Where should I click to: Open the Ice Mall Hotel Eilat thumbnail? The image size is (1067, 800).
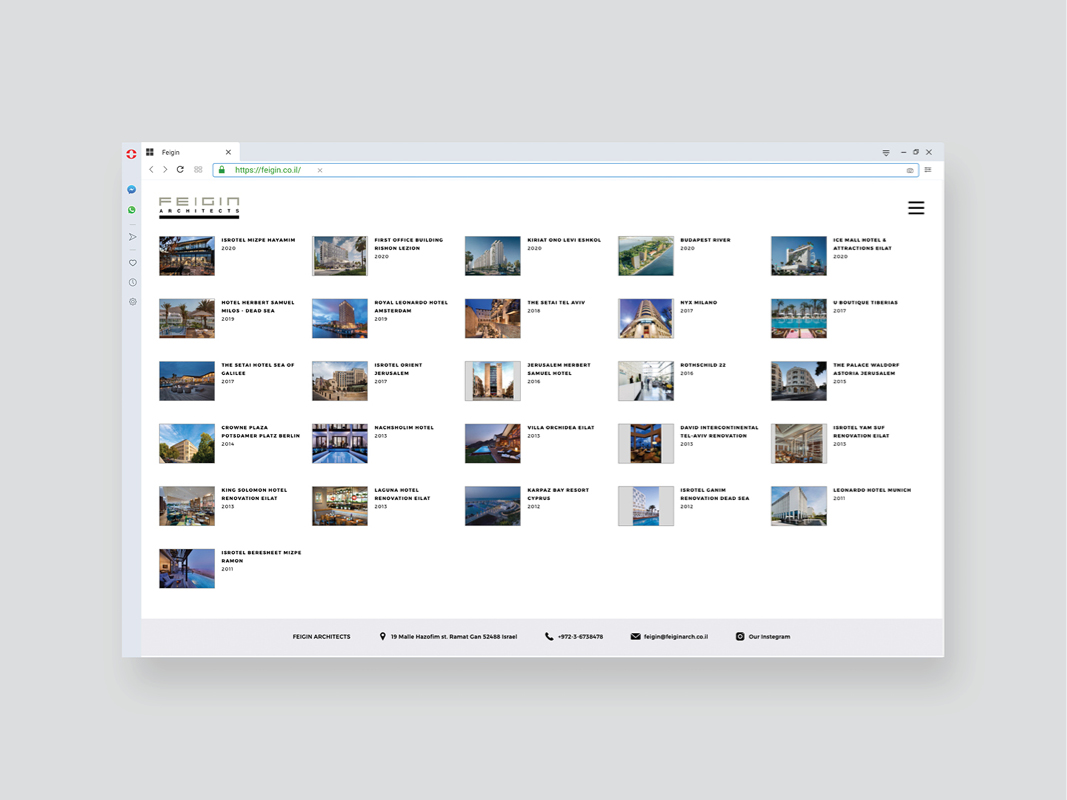799,256
